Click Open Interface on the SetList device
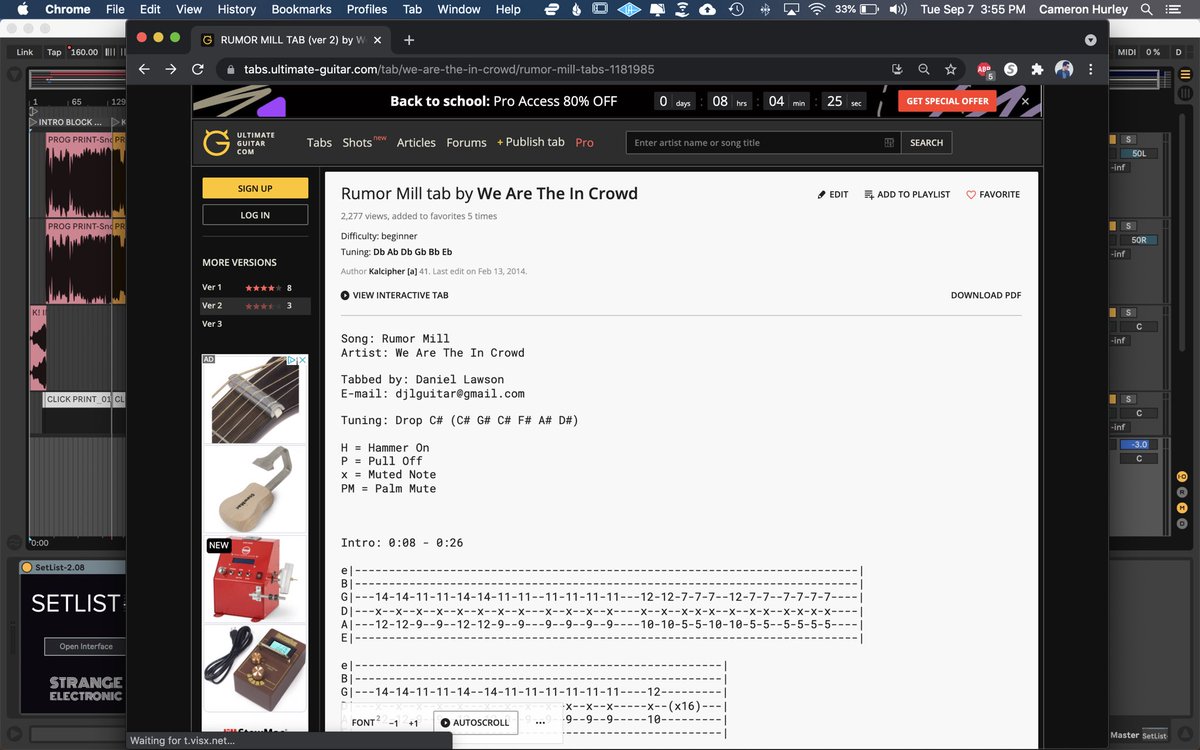The image size is (1200, 750). coord(86,646)
